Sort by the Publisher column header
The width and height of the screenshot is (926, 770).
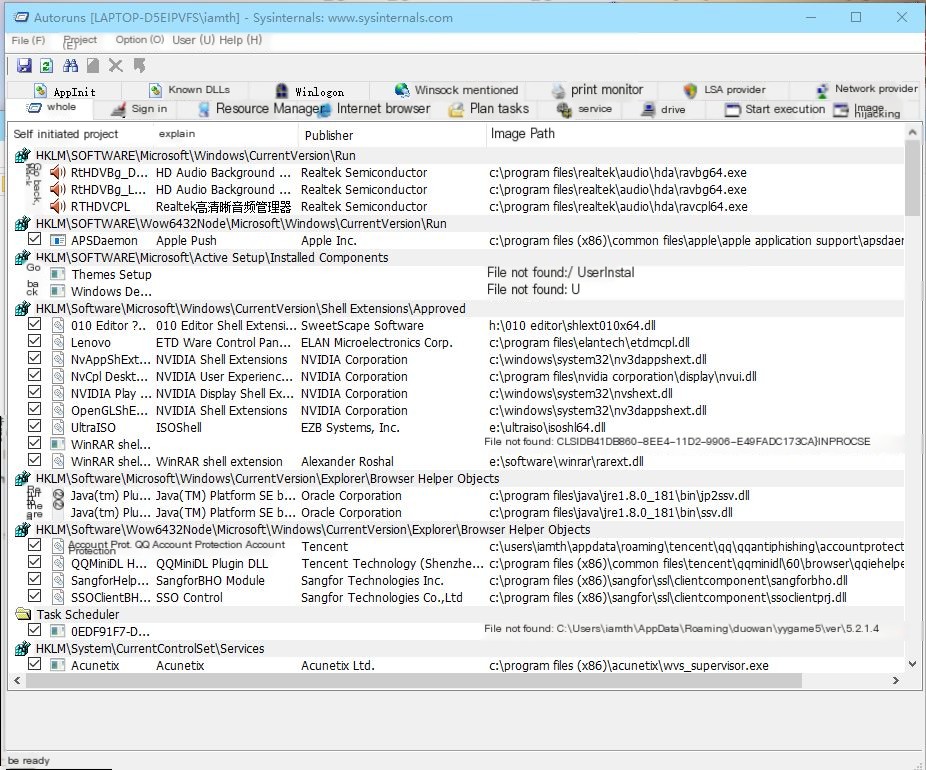(392, 135)
